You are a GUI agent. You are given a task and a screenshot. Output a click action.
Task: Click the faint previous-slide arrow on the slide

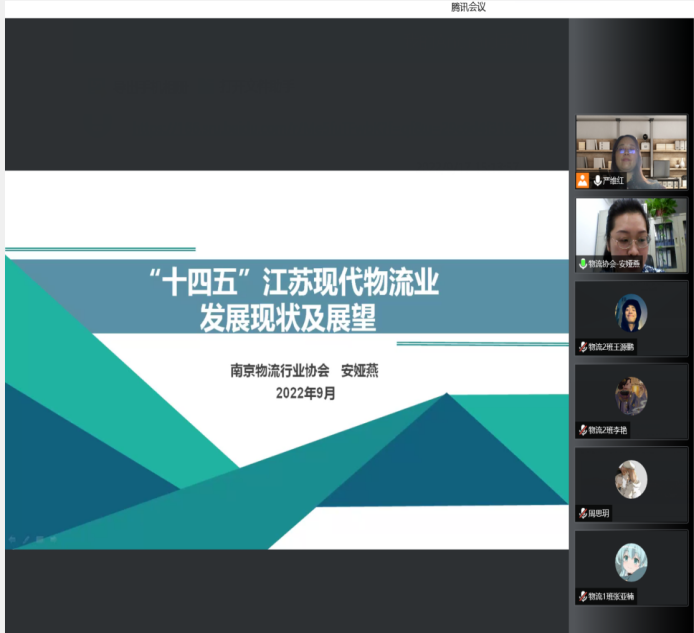pos(12,539)
